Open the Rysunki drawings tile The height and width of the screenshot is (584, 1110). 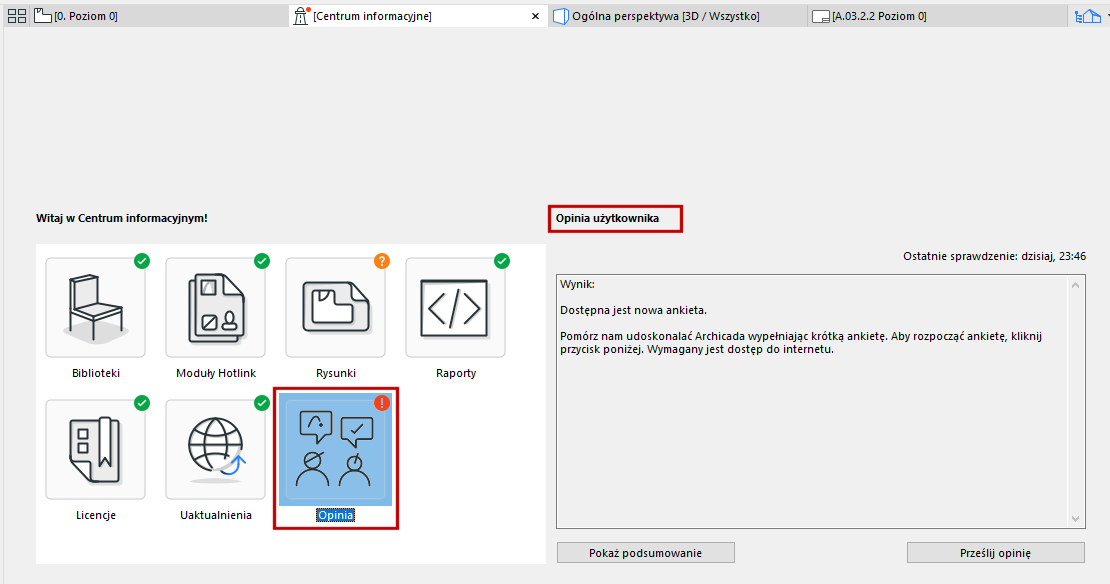(336, 307)
